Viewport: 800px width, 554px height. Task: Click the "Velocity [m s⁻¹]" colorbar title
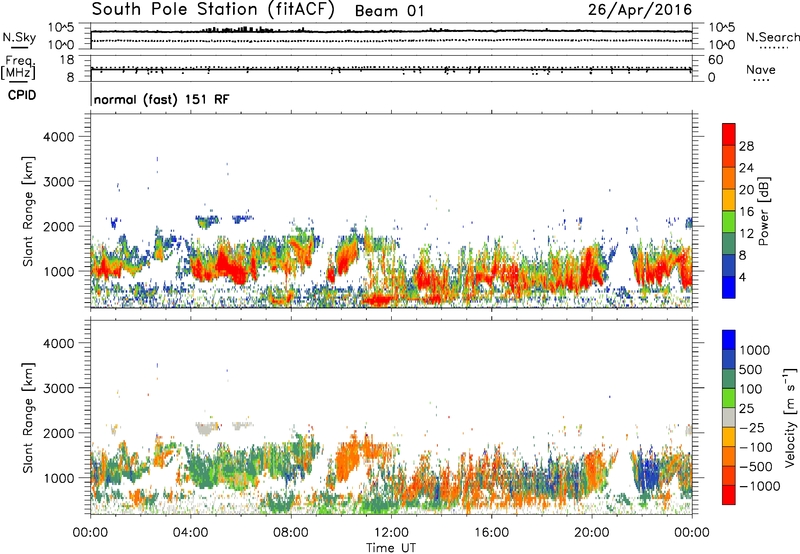click(790, 417)
